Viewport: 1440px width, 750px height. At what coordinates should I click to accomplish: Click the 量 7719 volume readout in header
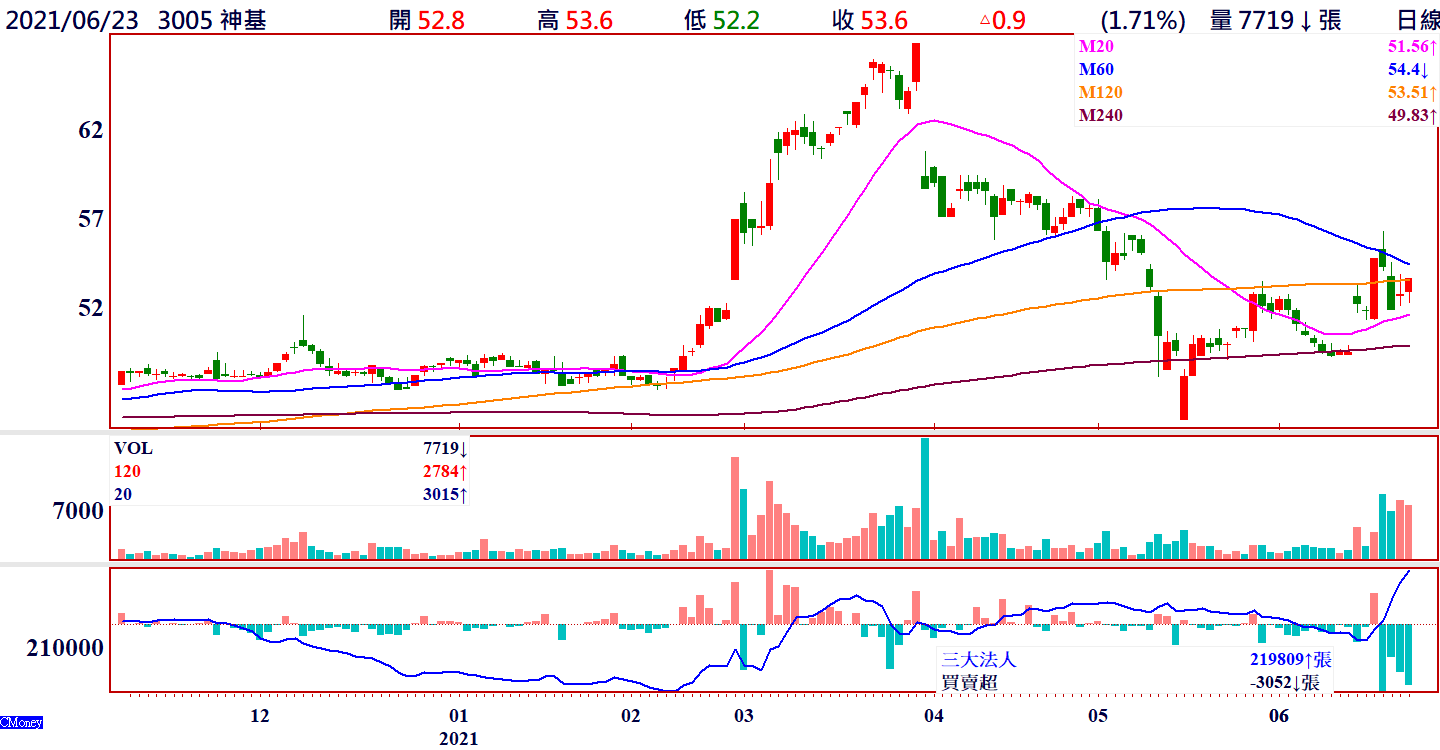[1275, 20]
